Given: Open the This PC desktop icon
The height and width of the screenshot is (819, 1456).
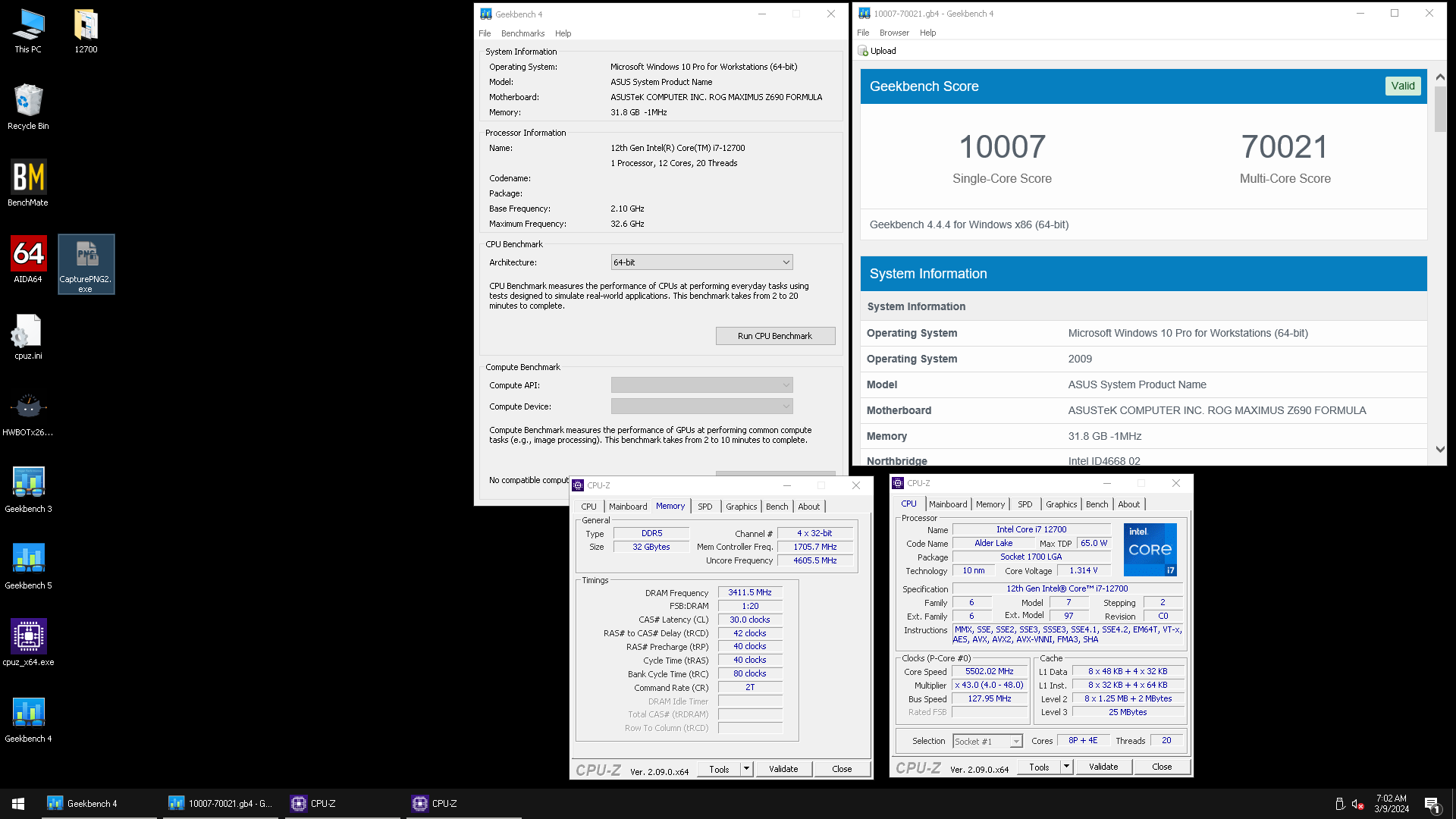Looking at the screenshot, I should (x=28, y=30).
